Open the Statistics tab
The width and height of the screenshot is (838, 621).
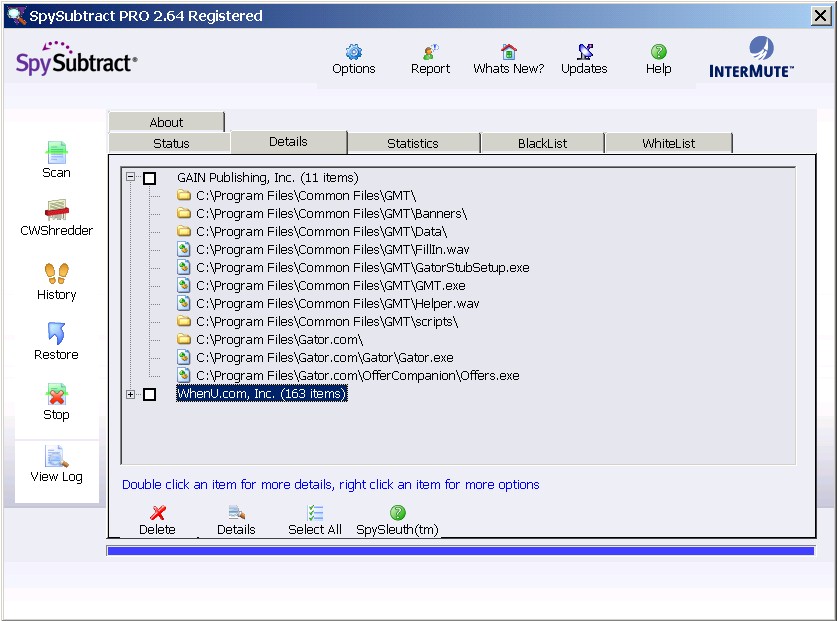(x=413, y=143)
